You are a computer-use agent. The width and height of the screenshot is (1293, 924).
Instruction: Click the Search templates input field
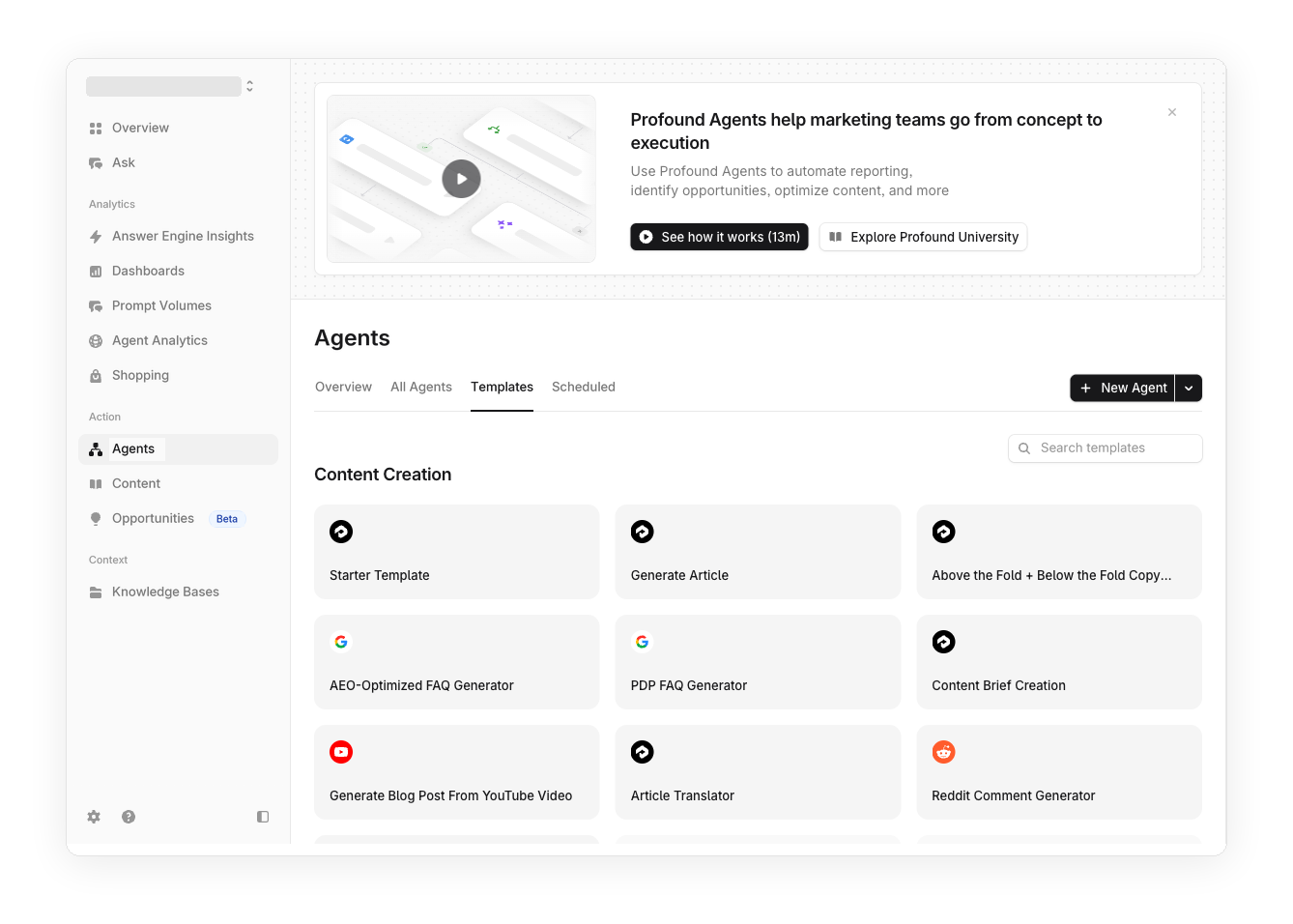(1106, 448)
